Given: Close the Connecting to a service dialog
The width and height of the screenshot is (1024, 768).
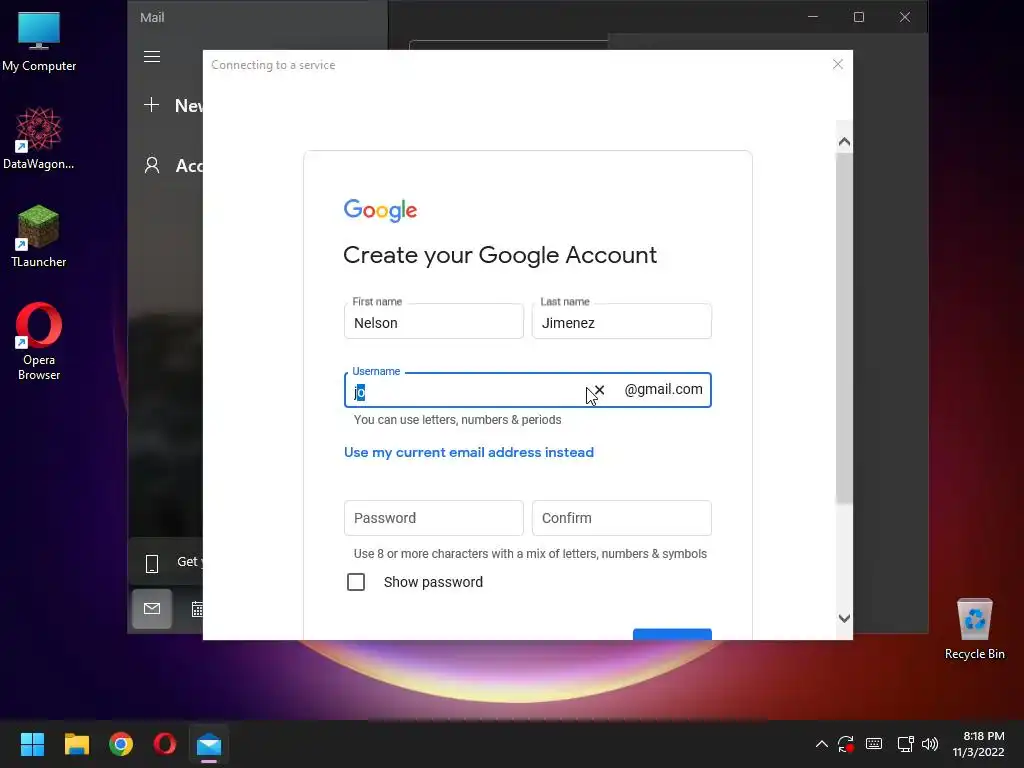Looking at the screenshot, I should [x=838, y=64].
